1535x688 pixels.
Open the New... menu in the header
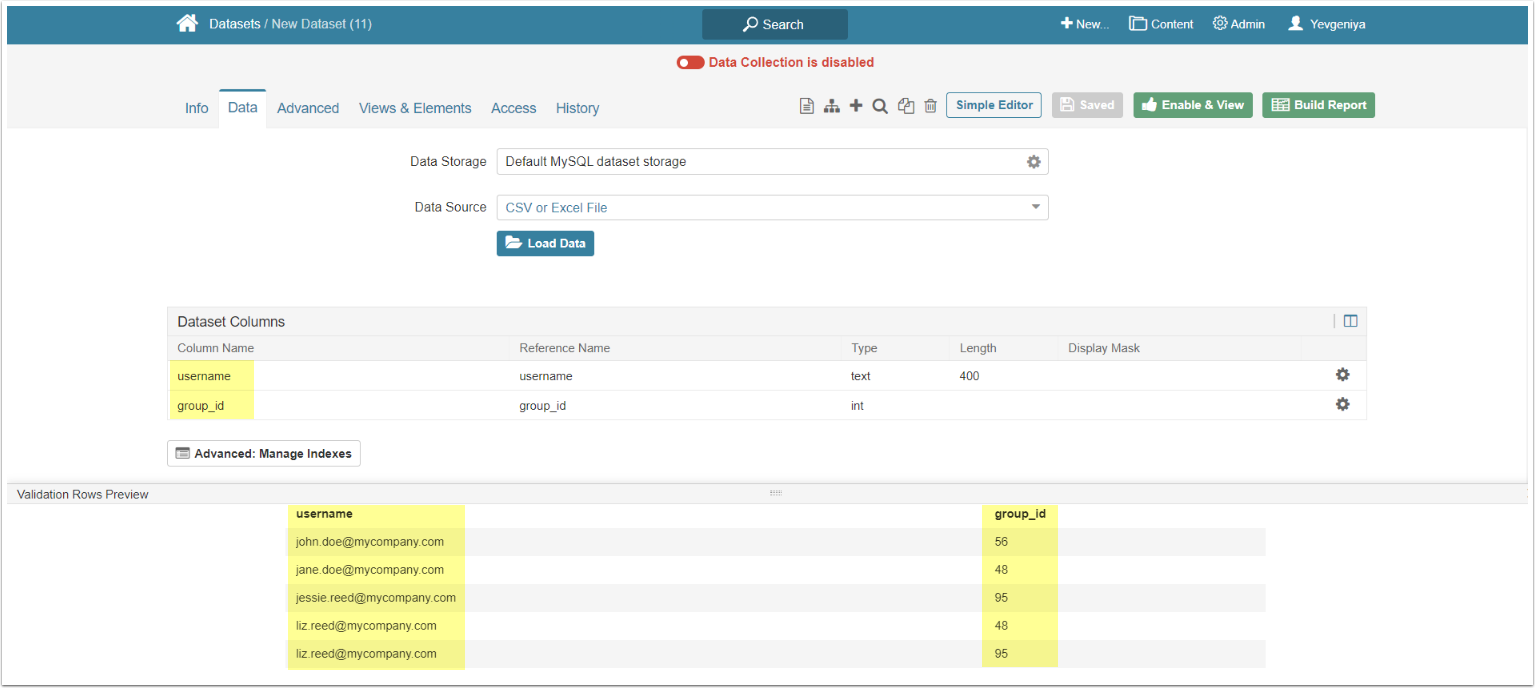pos(1085,24)
